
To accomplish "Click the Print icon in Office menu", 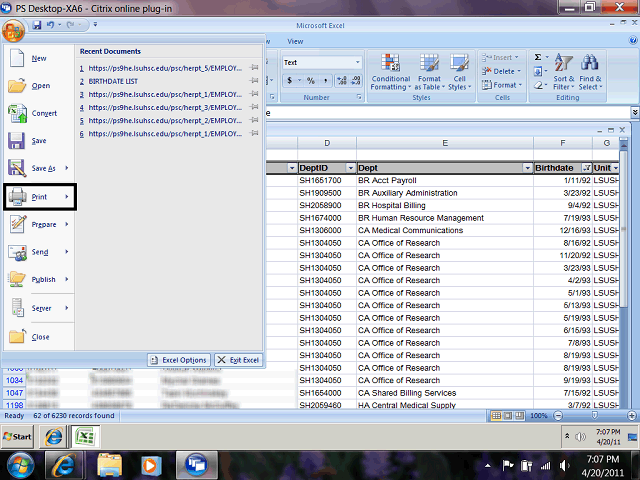I will pos(17,198).
